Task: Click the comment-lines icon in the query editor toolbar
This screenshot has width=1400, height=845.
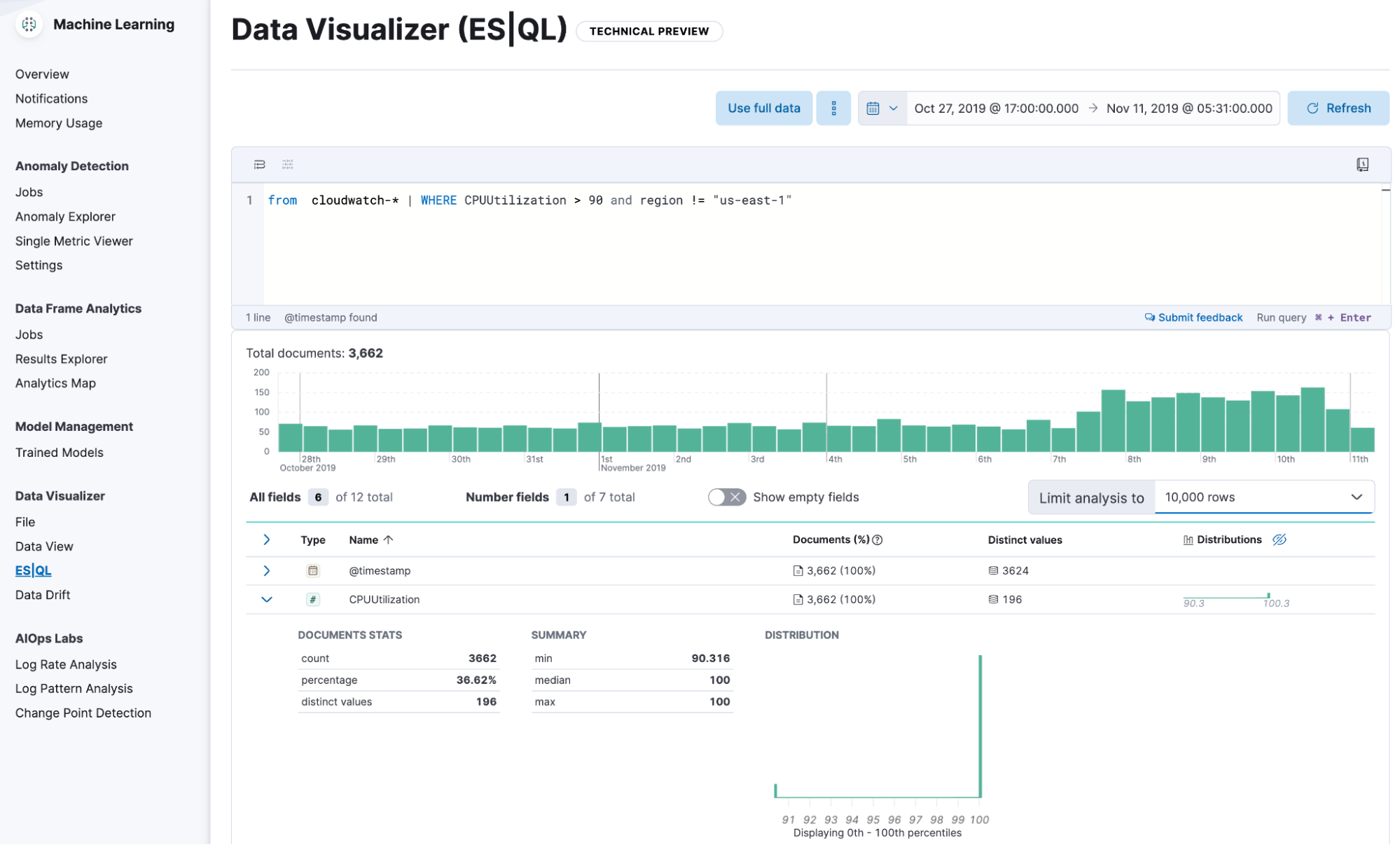Action: pyautogui.click(x=288, y=165)
